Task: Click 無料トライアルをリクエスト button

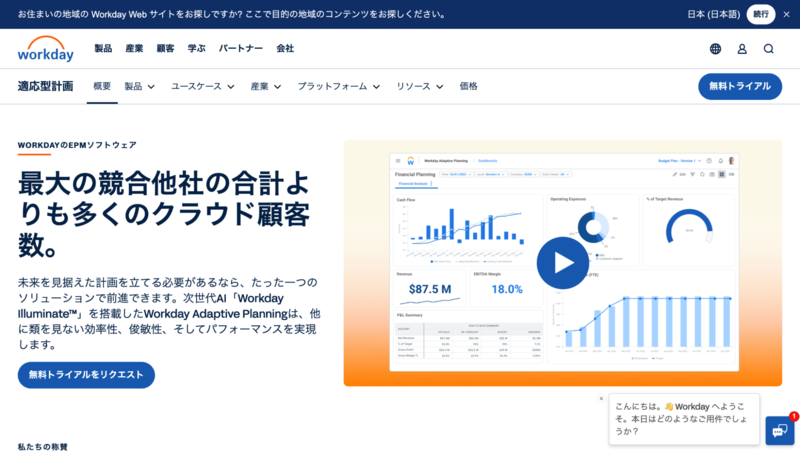Action: (x=86, y=375)
